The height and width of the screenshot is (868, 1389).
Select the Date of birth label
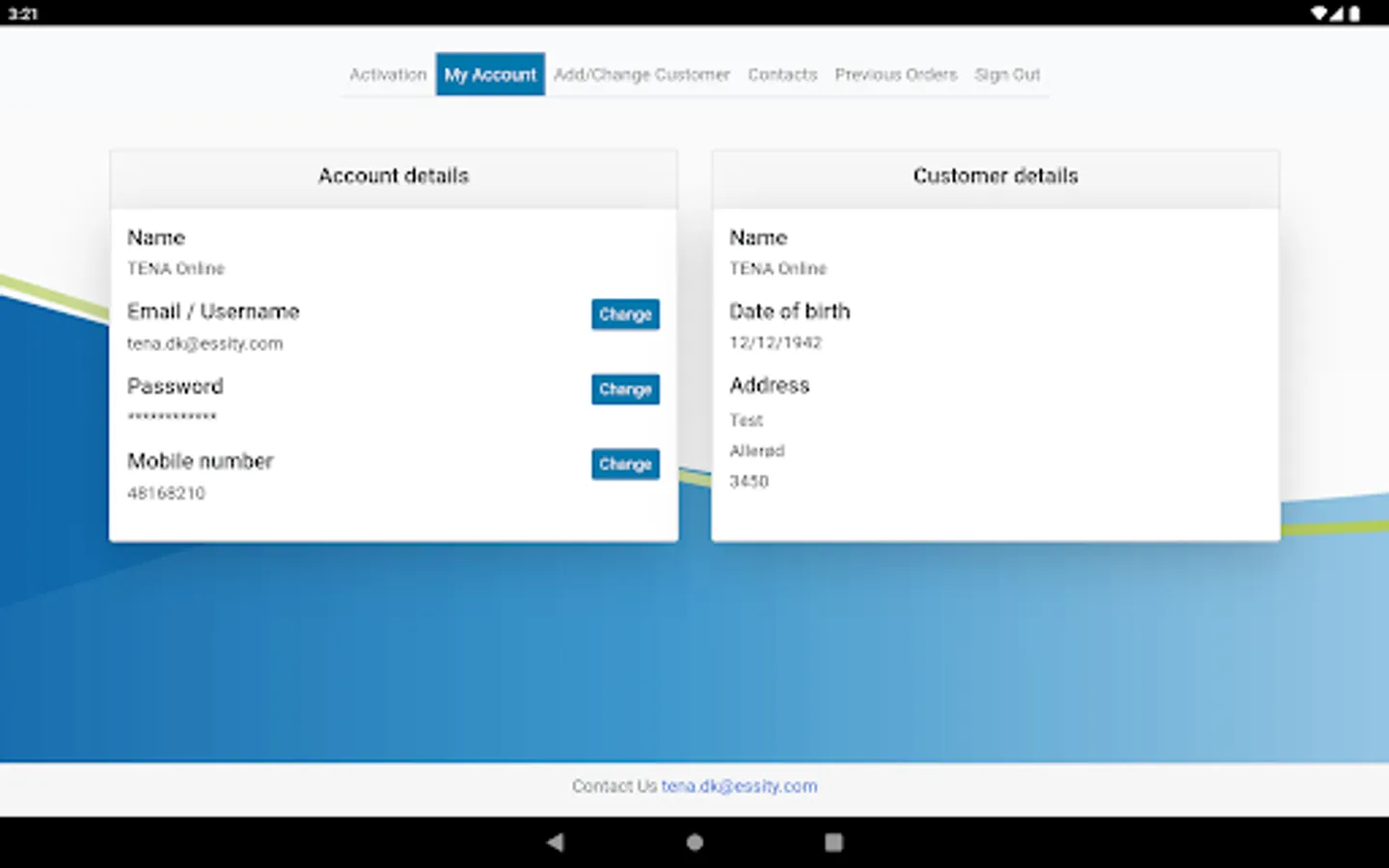pos(790,312)
